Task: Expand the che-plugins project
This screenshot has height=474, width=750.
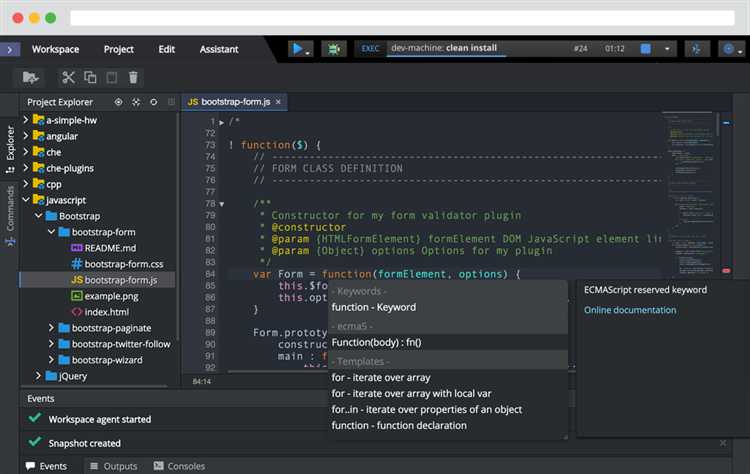Action: point(26,168)
